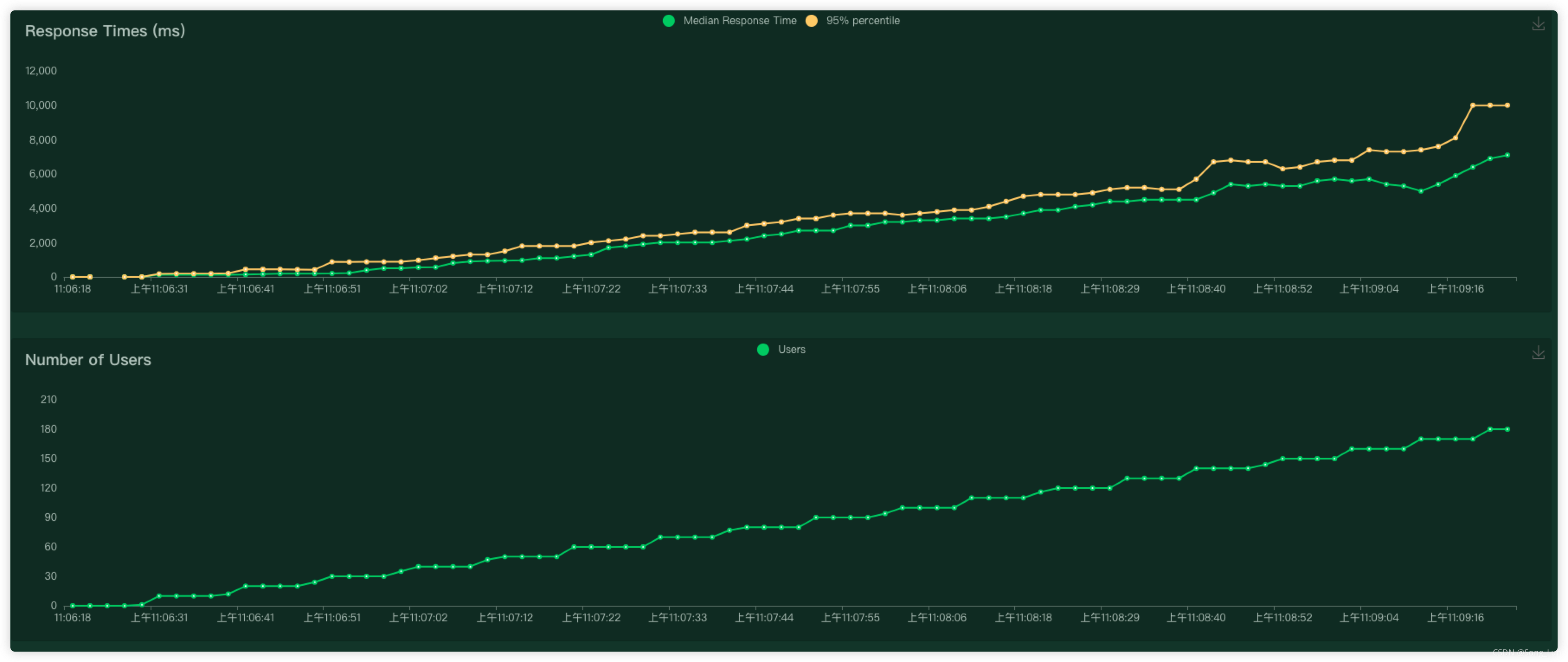Click the Response Times (ms) chart title

pyautogui.click(x=105, y=31)
